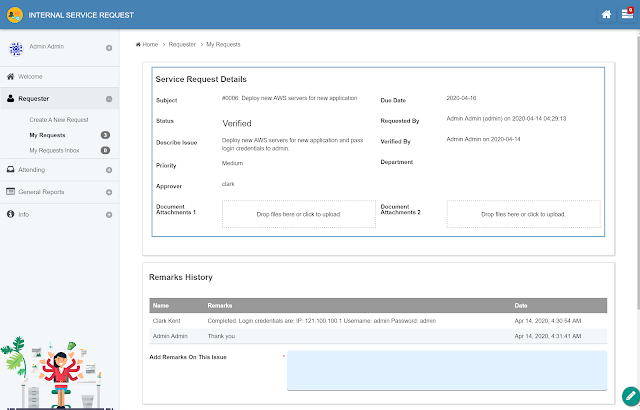The width and height of the screenshot is (640, 410).
Task: Click the green pencil edit floating button
Action: tap(631, 396)
